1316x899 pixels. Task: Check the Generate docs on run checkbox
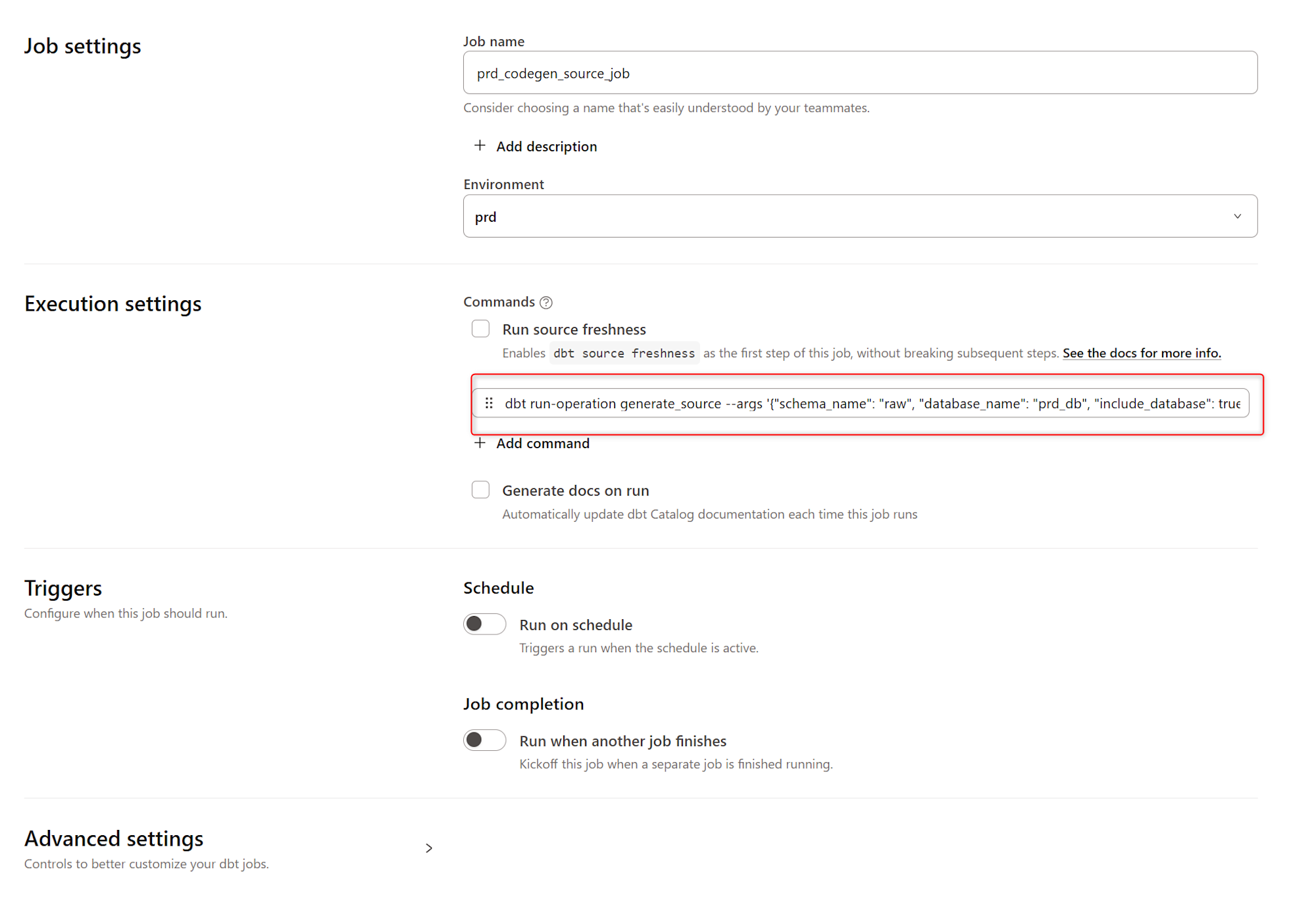pos(480,490)
